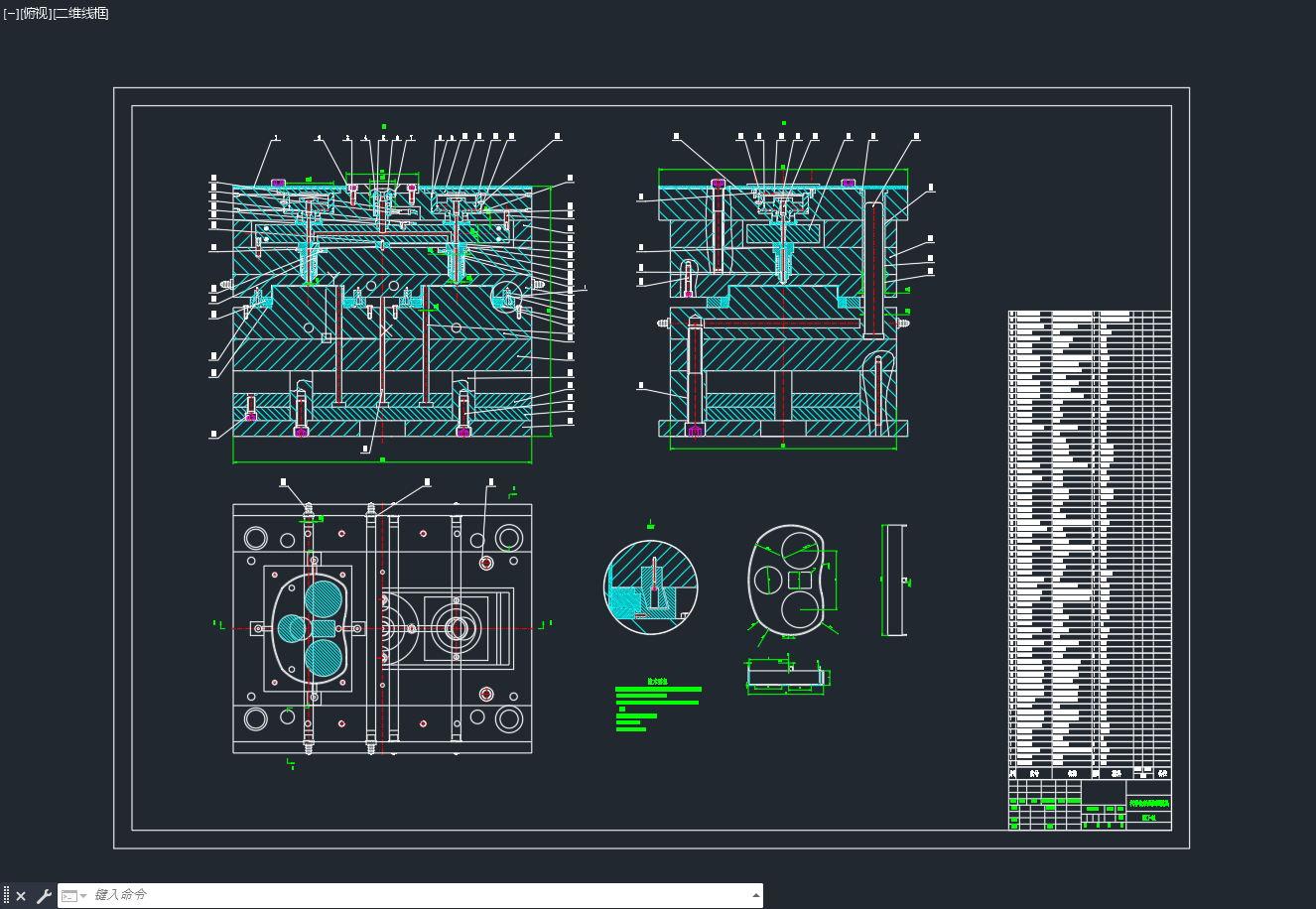
Task: Open the recent commands dropdown
Action: coord(74,896)
